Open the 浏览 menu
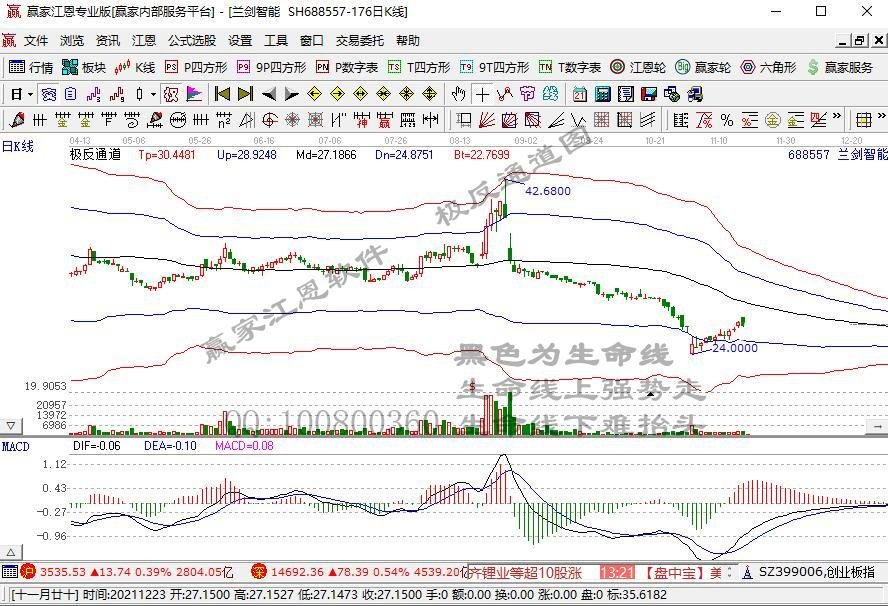 pos(72,41)
